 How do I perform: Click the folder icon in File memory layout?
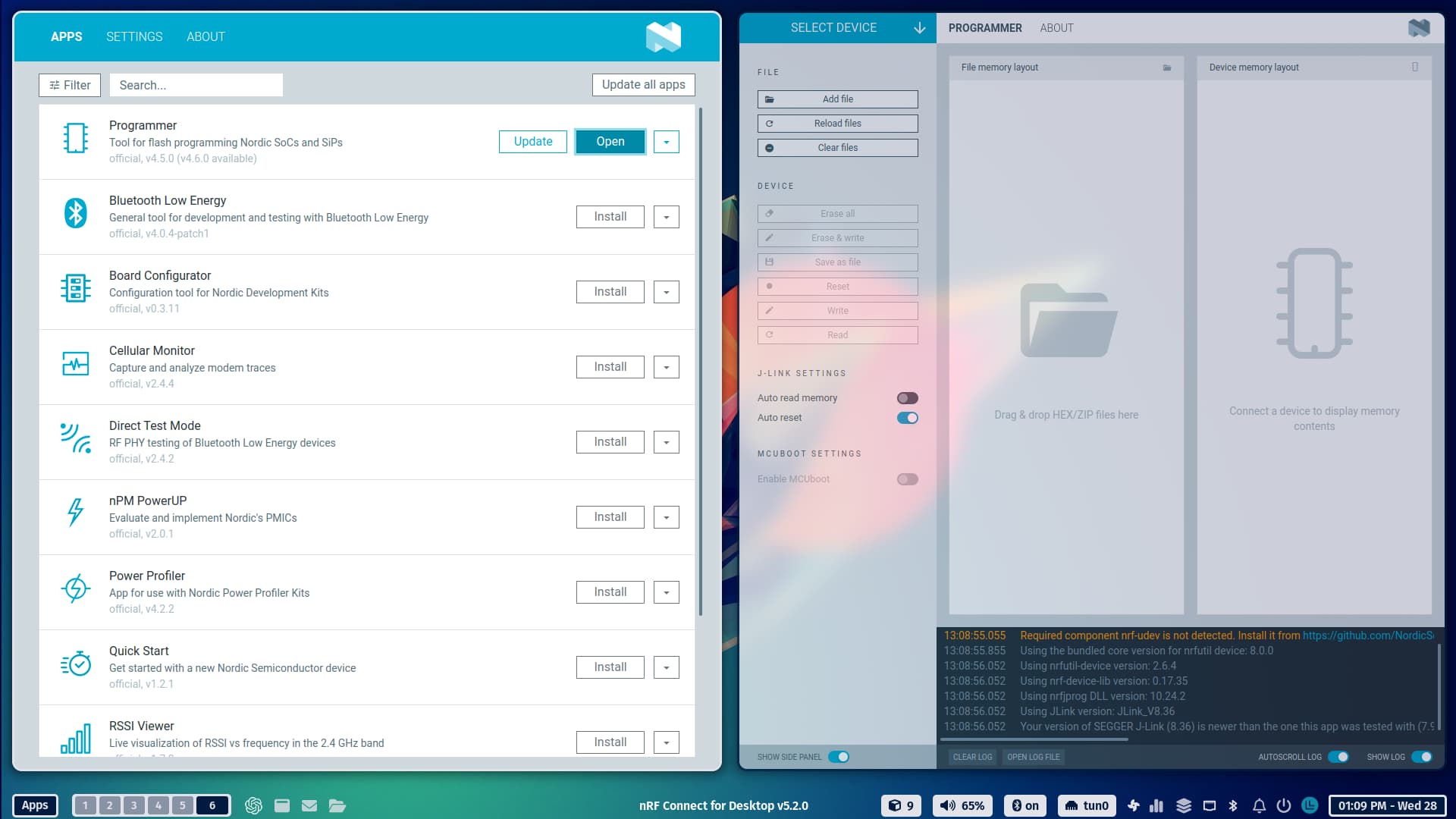pos(1167,67)
